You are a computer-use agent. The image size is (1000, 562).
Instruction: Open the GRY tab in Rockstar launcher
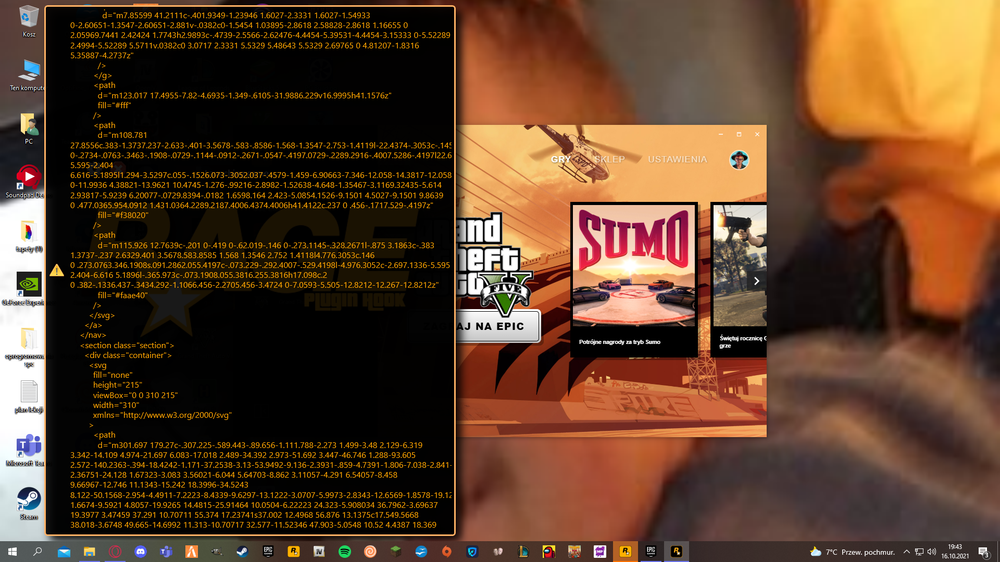(561, 159)
